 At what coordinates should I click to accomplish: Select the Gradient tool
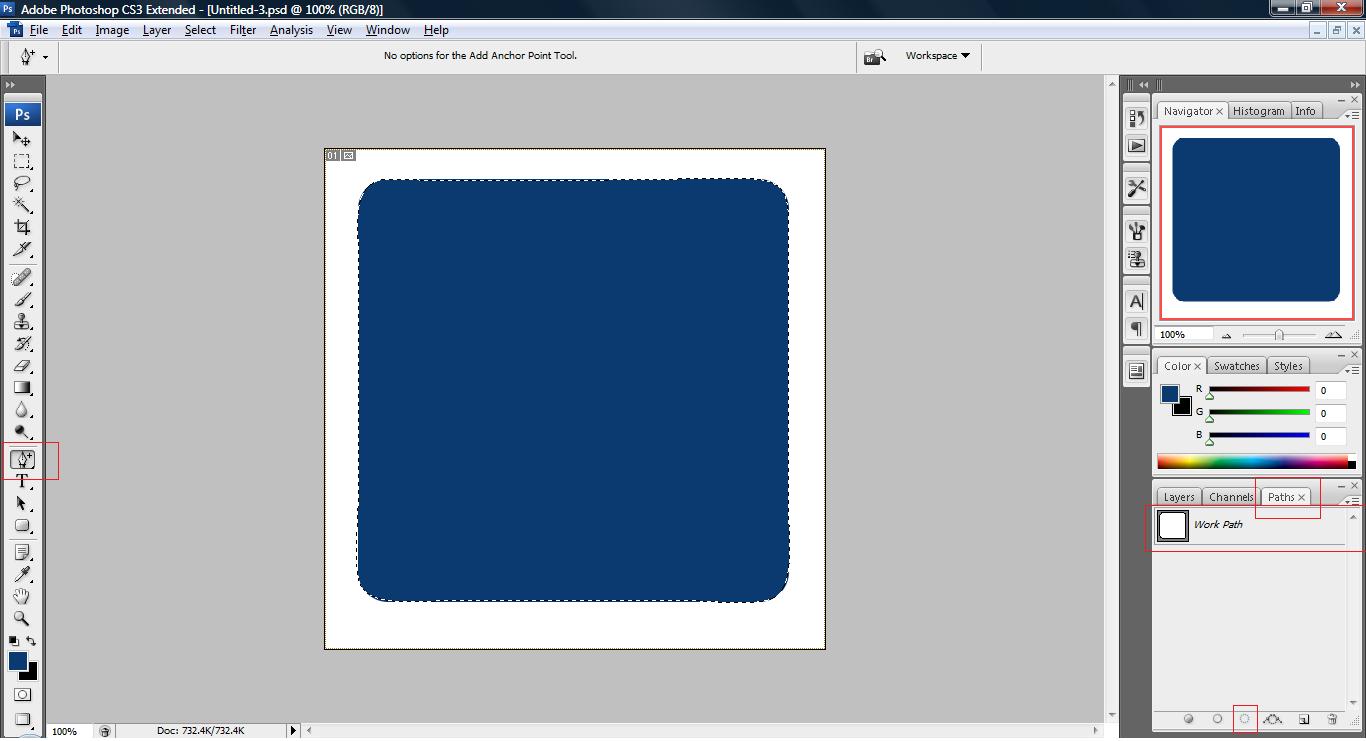(x=22, y=388)
